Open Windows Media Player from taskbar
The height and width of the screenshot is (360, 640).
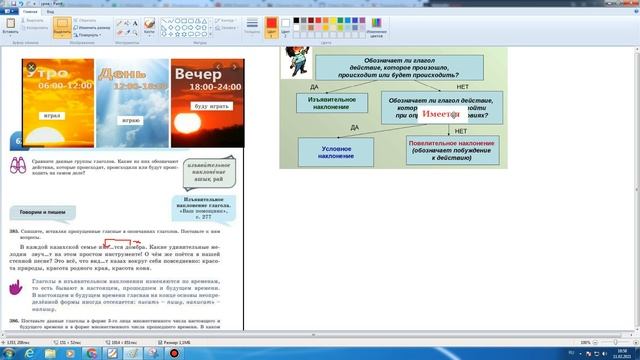coord(71,353)
